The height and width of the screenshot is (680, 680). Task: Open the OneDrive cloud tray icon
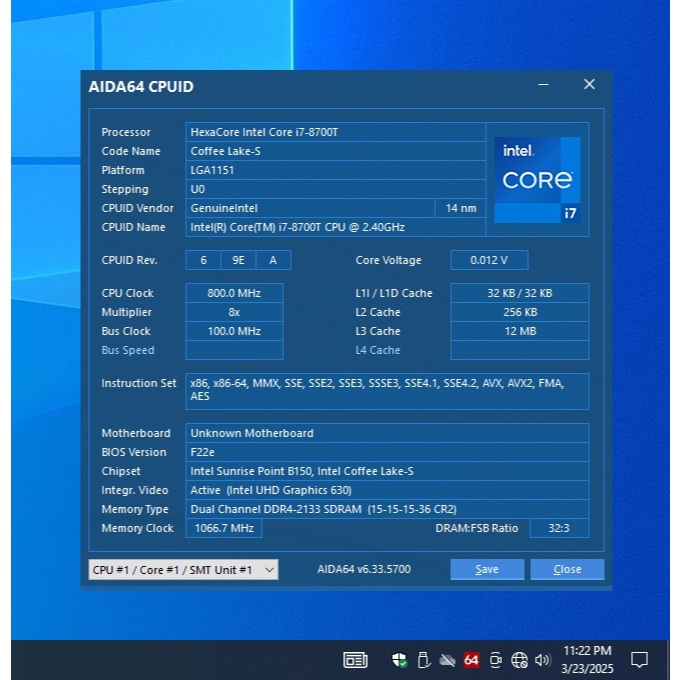point(447,660)
